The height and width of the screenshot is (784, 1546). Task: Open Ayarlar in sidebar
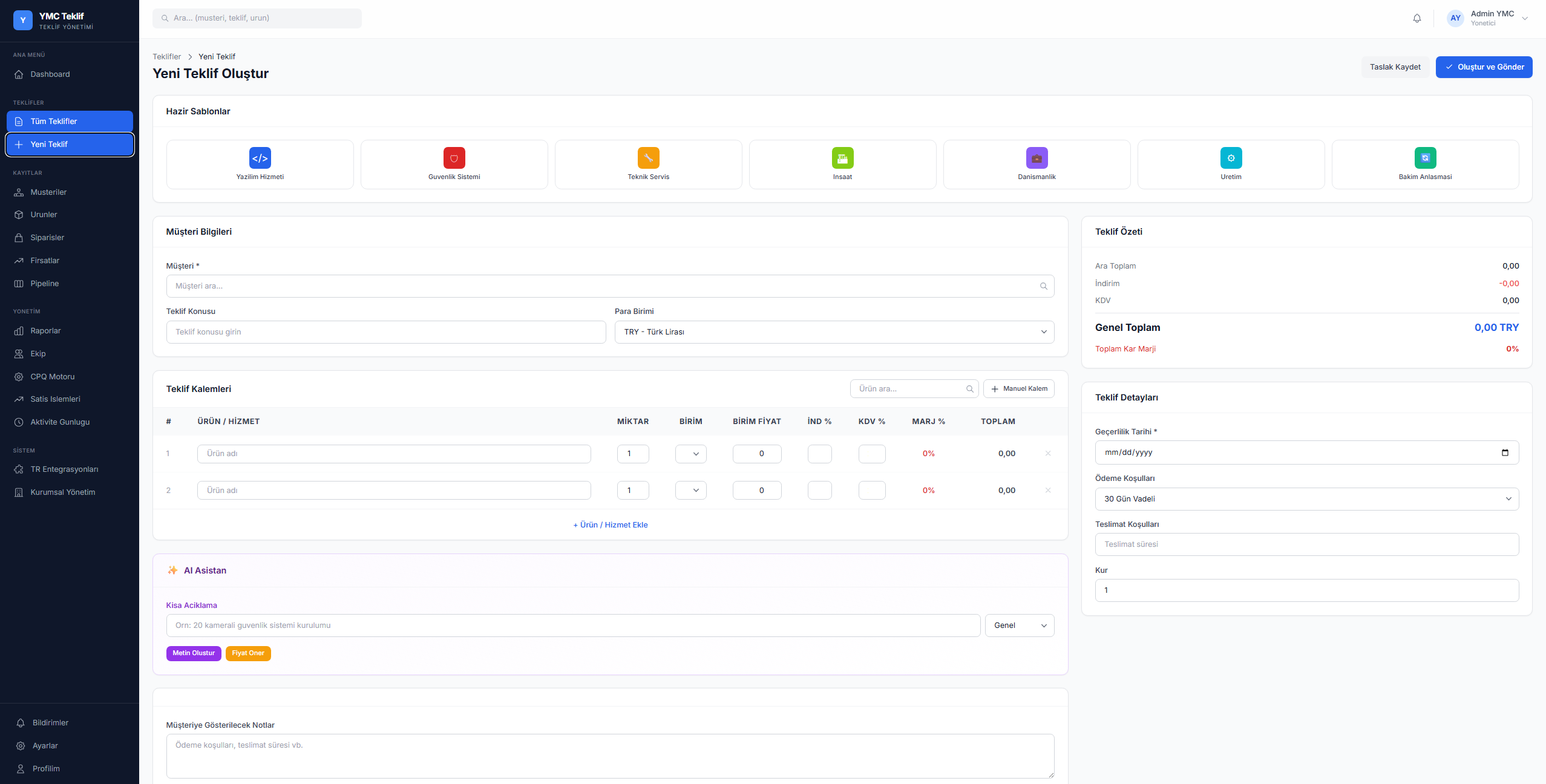[x=70, y=746]
